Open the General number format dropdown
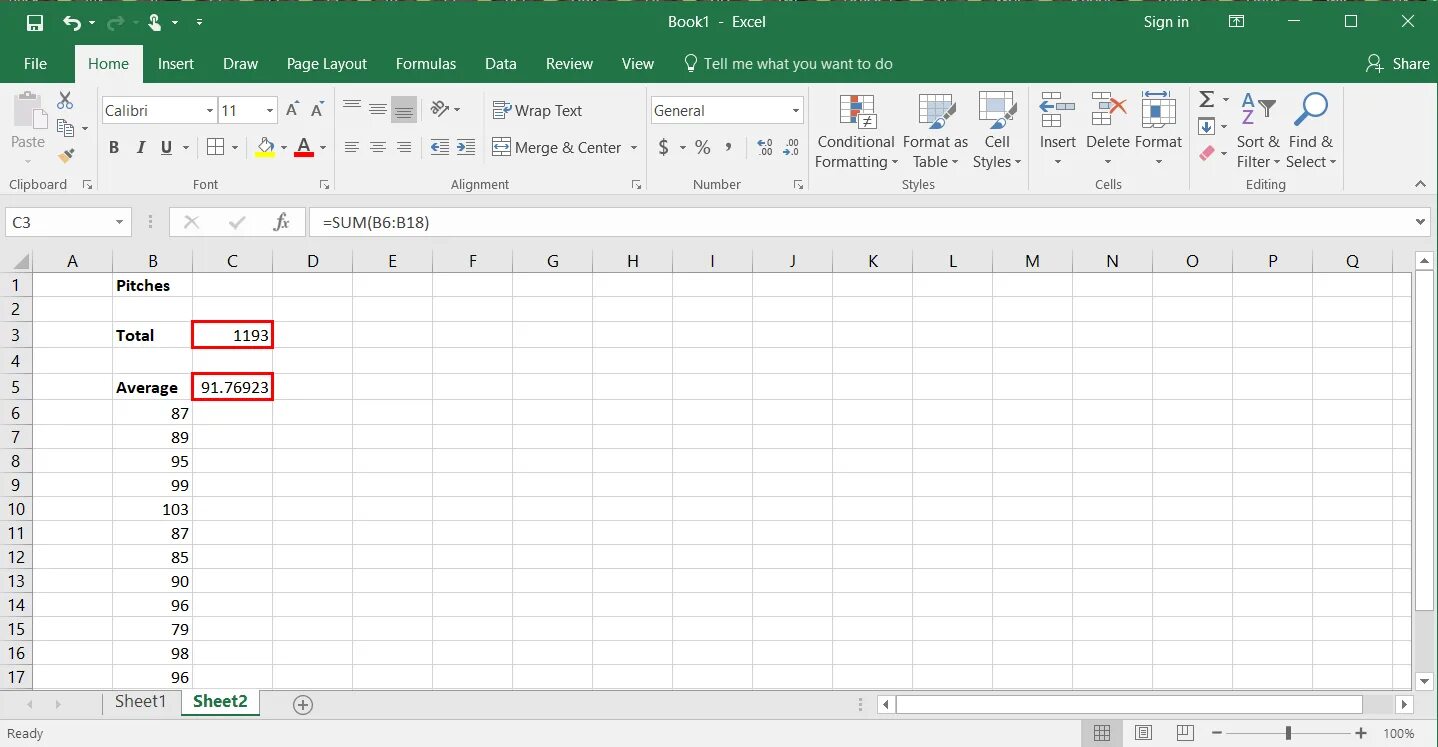1438x747 pixels. coord(796,110)
